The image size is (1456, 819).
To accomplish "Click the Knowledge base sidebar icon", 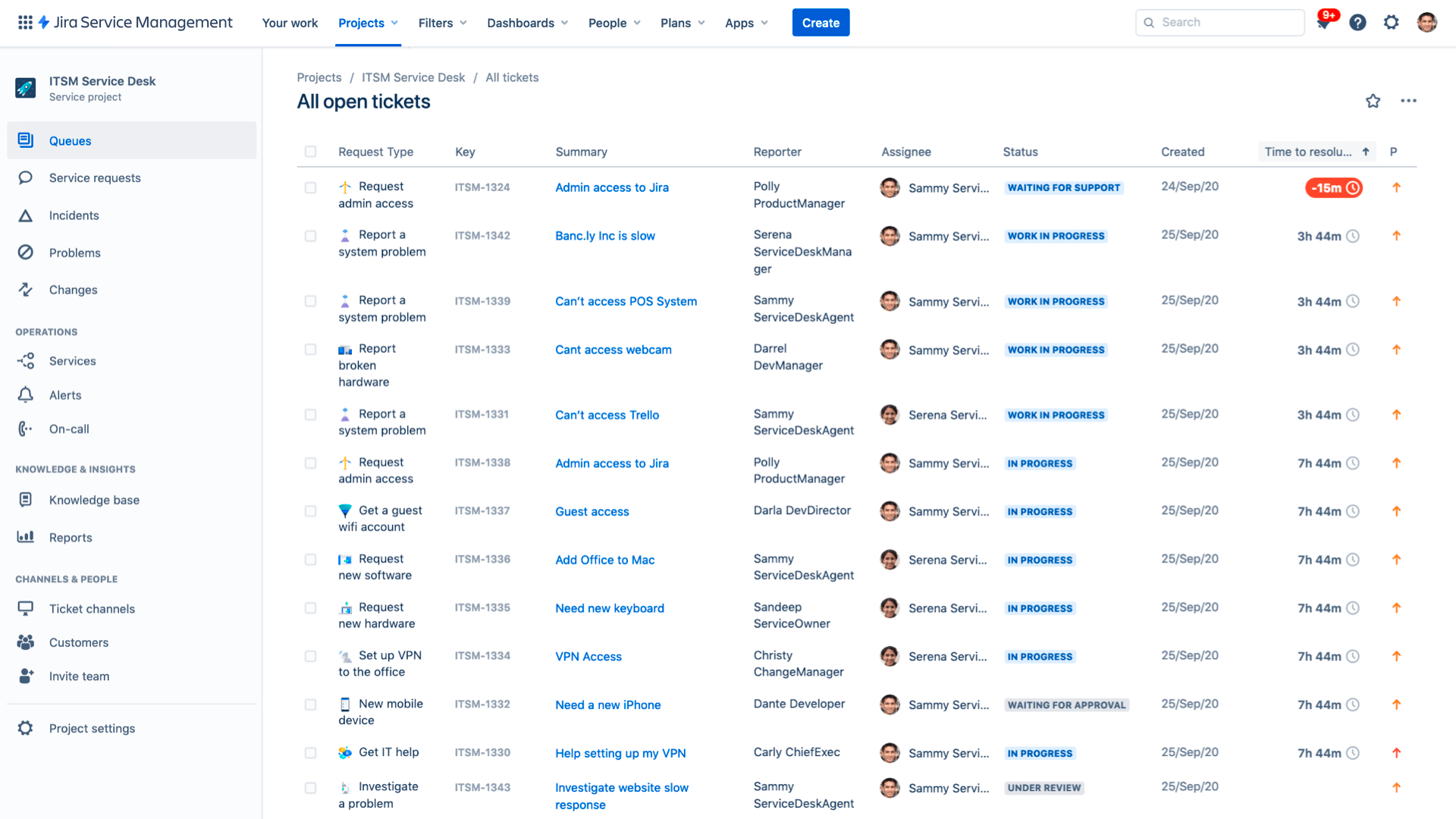I will (x=26, y=499).
